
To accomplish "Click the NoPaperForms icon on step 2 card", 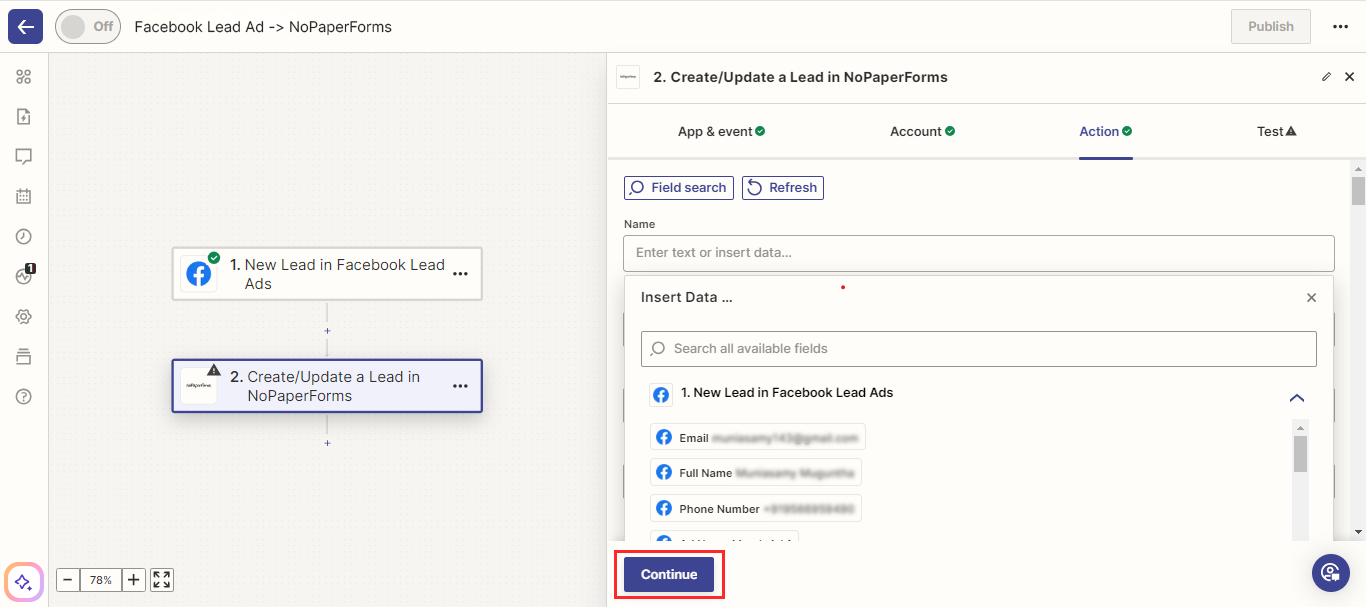I will pos(198,386).
